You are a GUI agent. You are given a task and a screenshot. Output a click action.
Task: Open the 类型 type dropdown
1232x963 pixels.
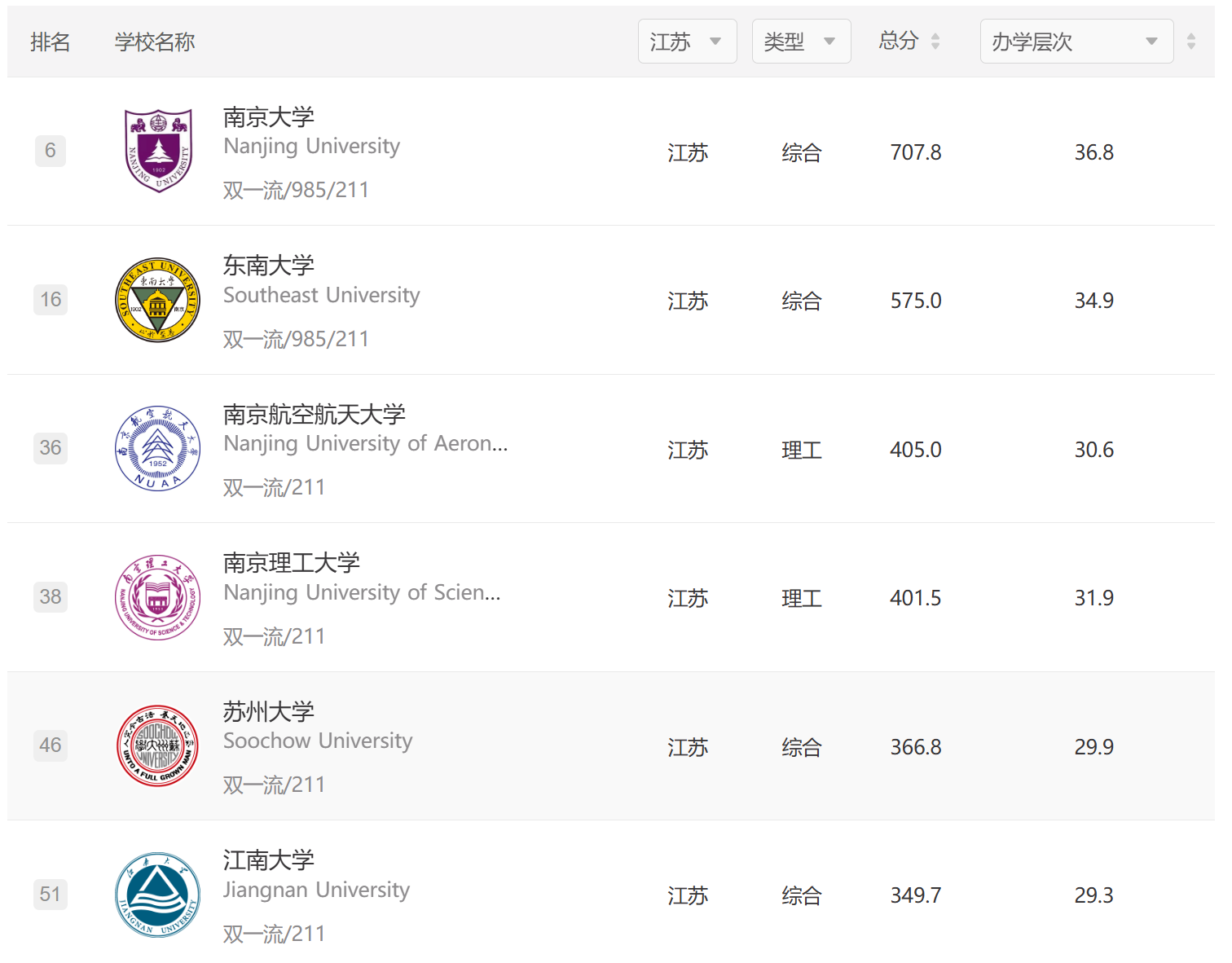click(801, 42)
